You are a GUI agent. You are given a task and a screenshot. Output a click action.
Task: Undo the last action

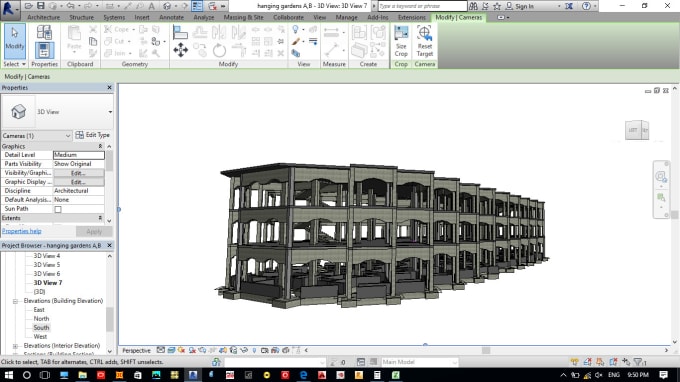click(70, 6)
